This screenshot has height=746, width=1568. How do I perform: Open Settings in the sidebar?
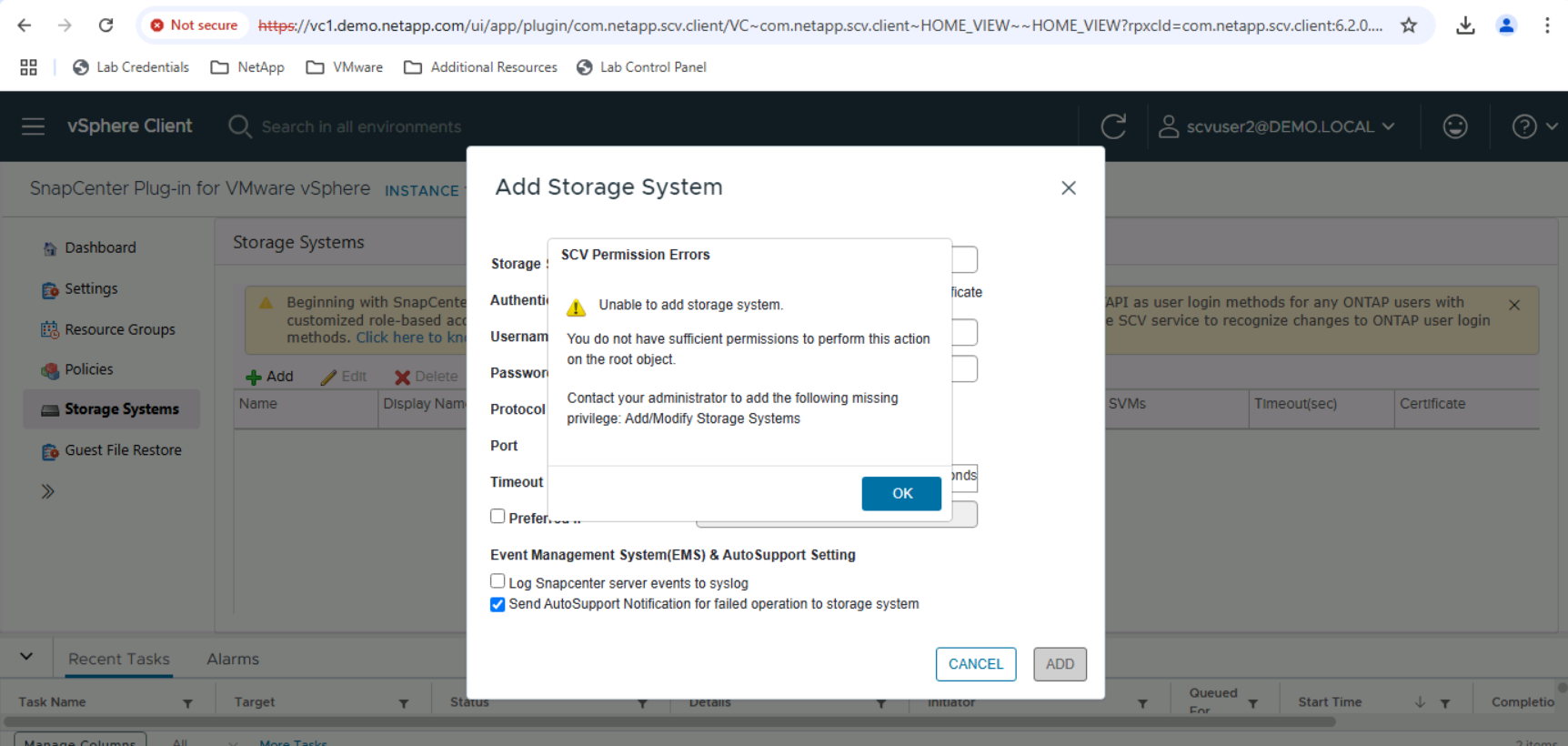pos(91,288)
